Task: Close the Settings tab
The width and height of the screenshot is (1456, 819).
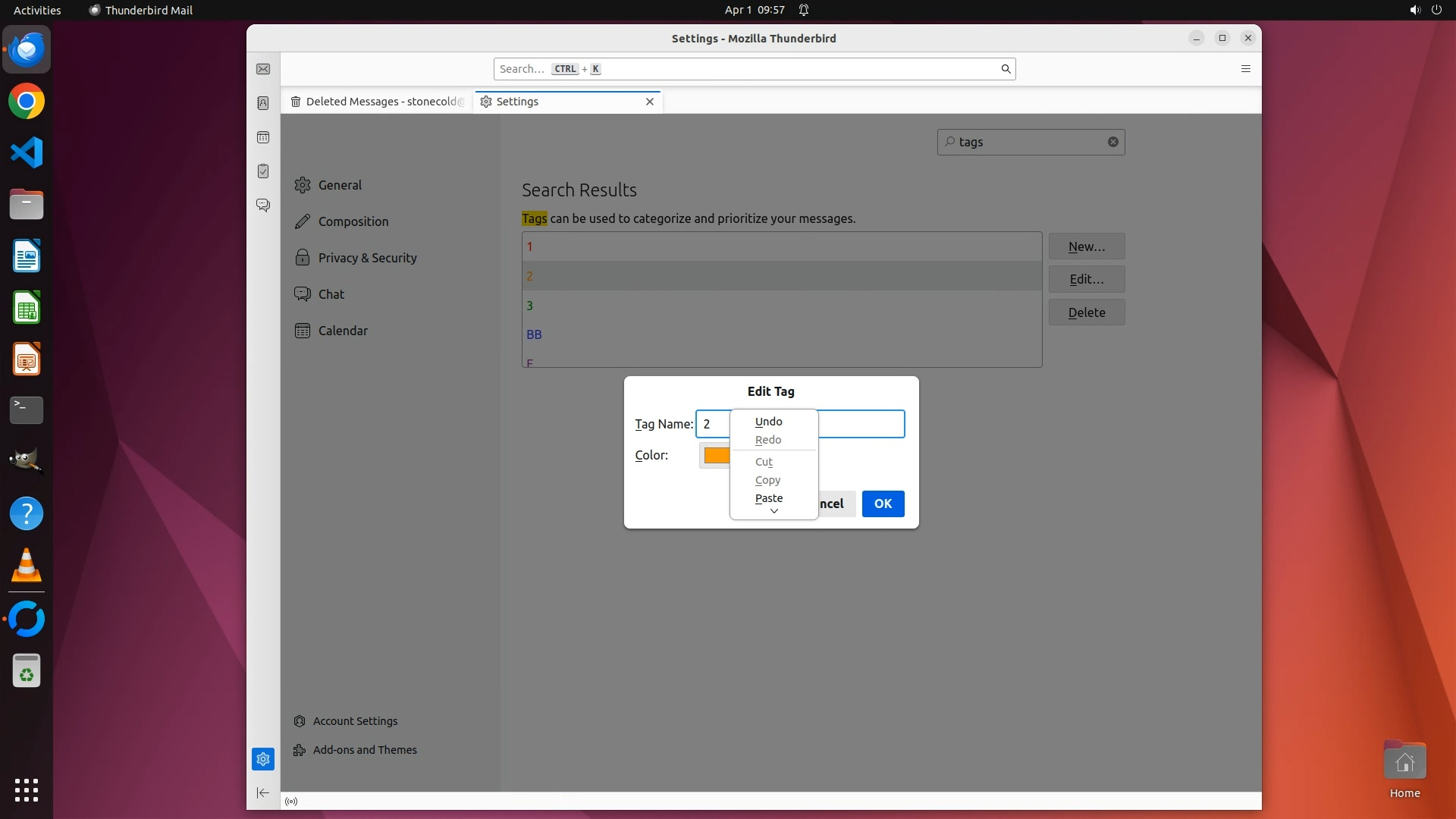Action: pos(650,102)
